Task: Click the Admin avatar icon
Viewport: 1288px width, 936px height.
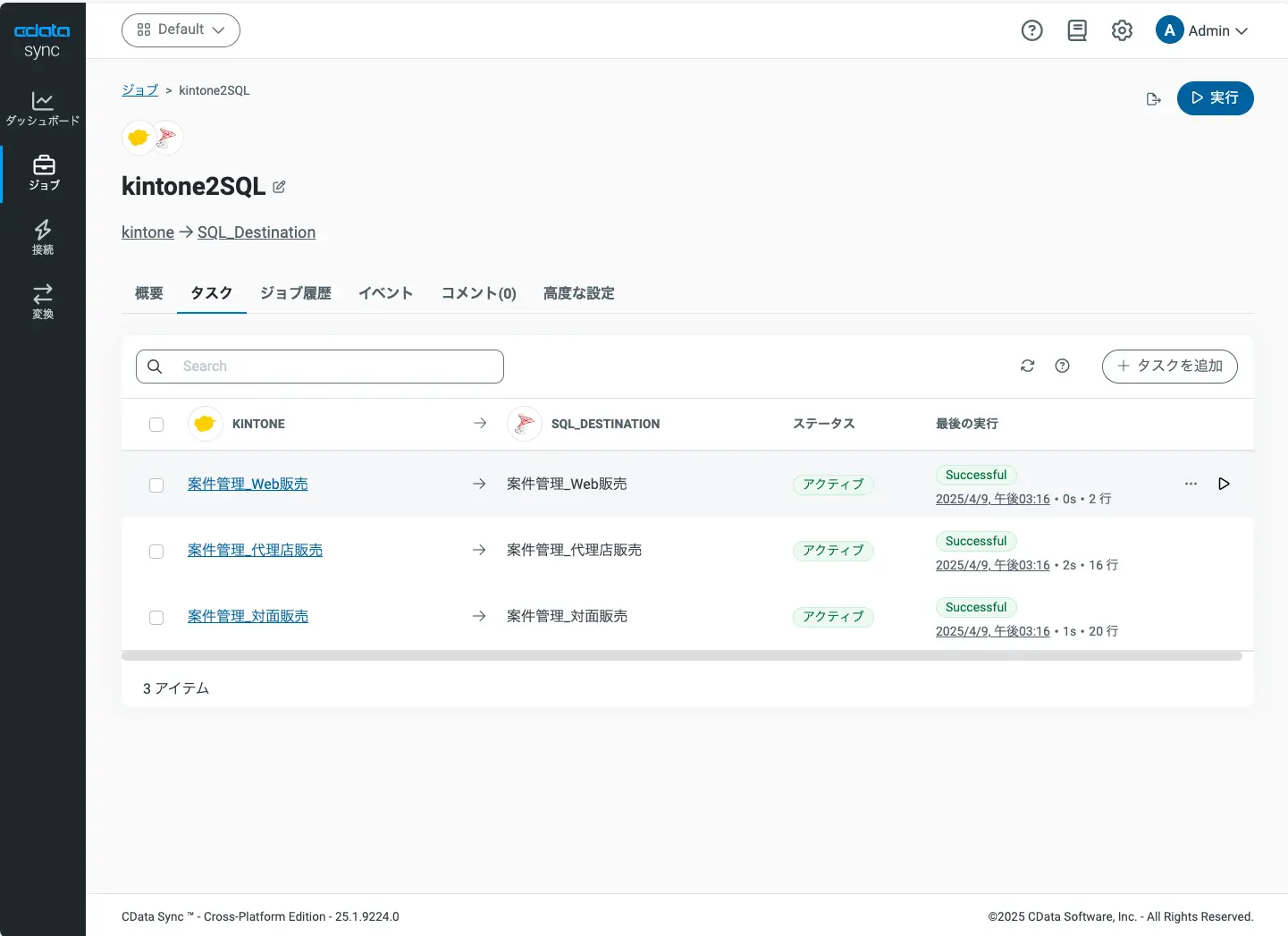Action: click(1169, 30)
